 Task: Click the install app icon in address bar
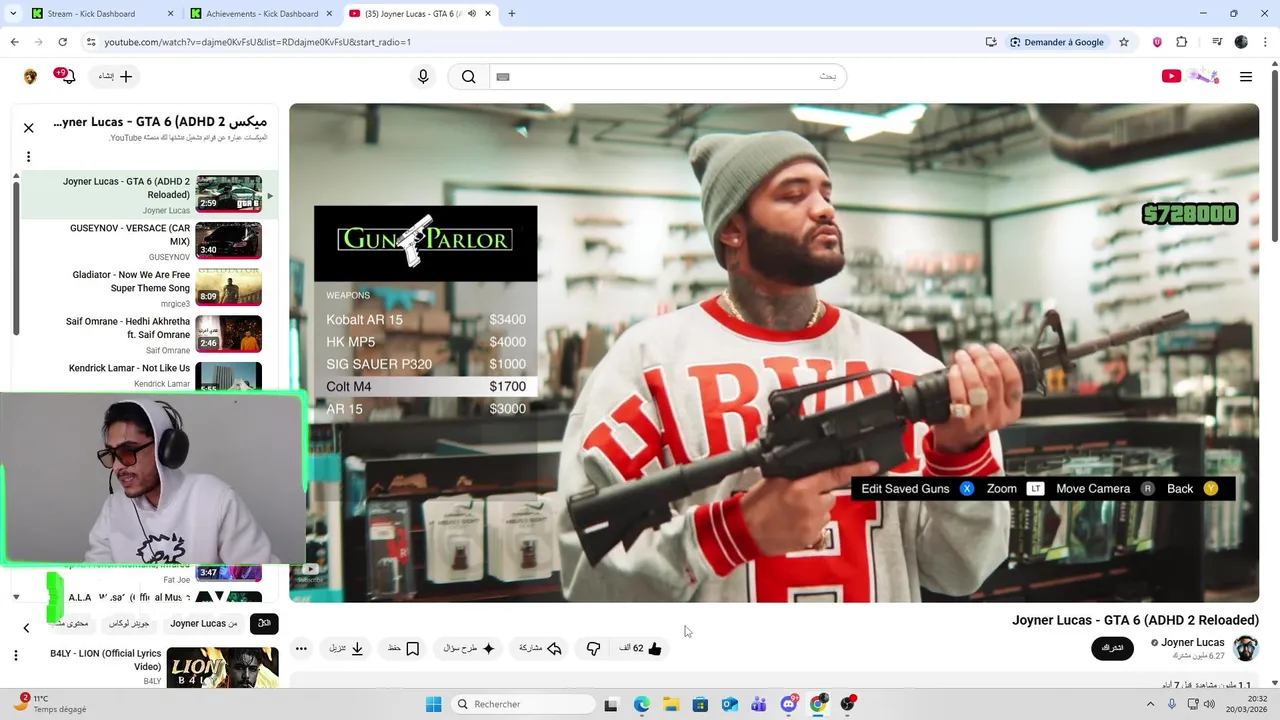click(991, 42)
